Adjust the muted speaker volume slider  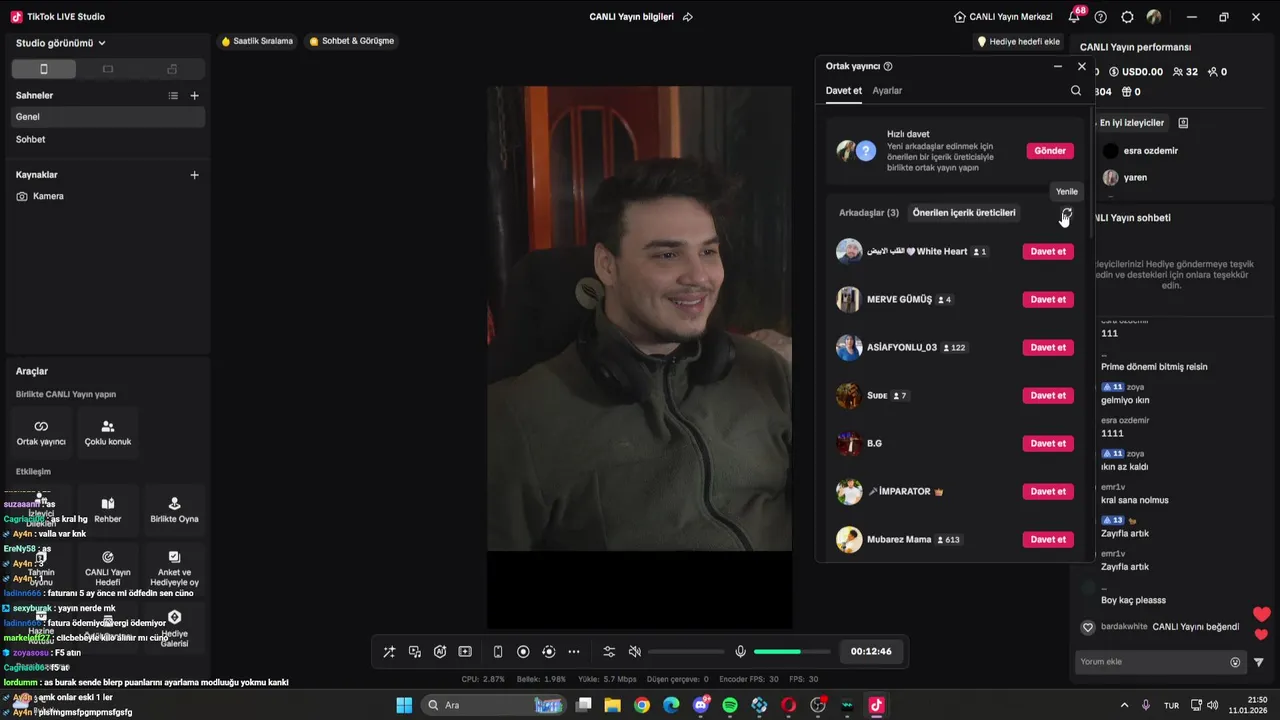coord(686,652)
